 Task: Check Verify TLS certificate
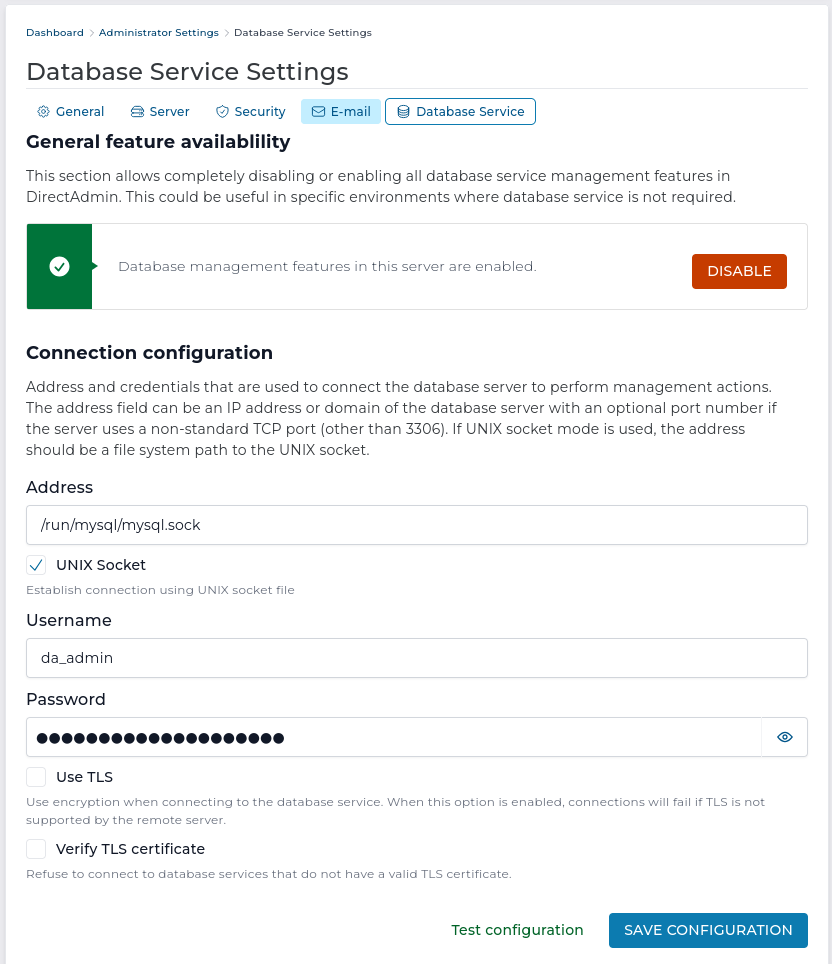click(x=36, y=848)
